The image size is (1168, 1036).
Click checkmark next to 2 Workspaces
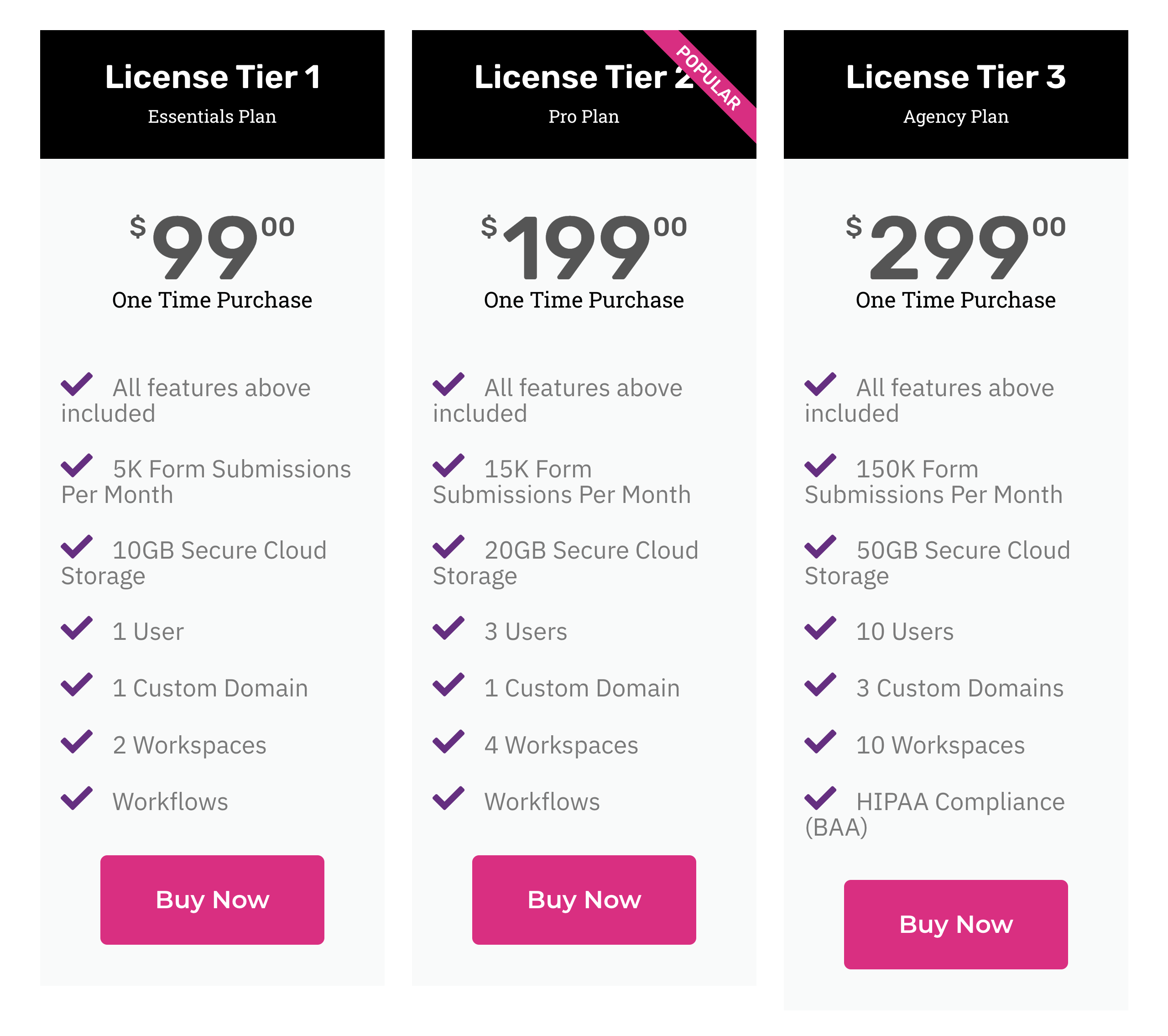[77, 742]
